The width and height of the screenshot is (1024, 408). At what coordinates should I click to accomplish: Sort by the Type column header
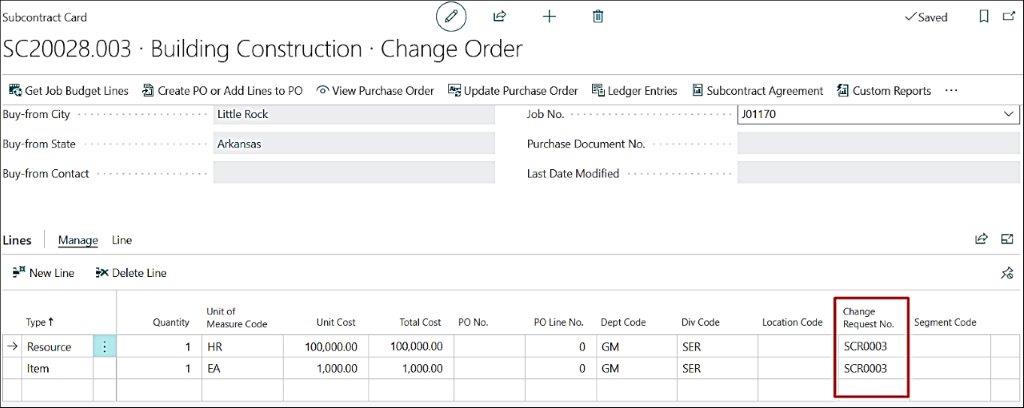click(39, 322)
